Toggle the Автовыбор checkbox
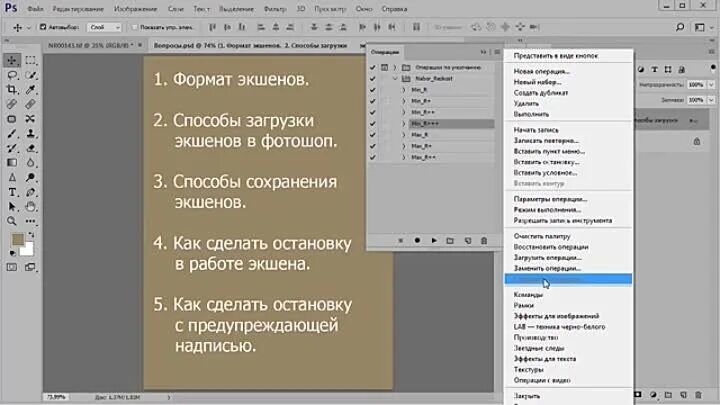This screenshot has width=720, height=405. click(43, 28)
